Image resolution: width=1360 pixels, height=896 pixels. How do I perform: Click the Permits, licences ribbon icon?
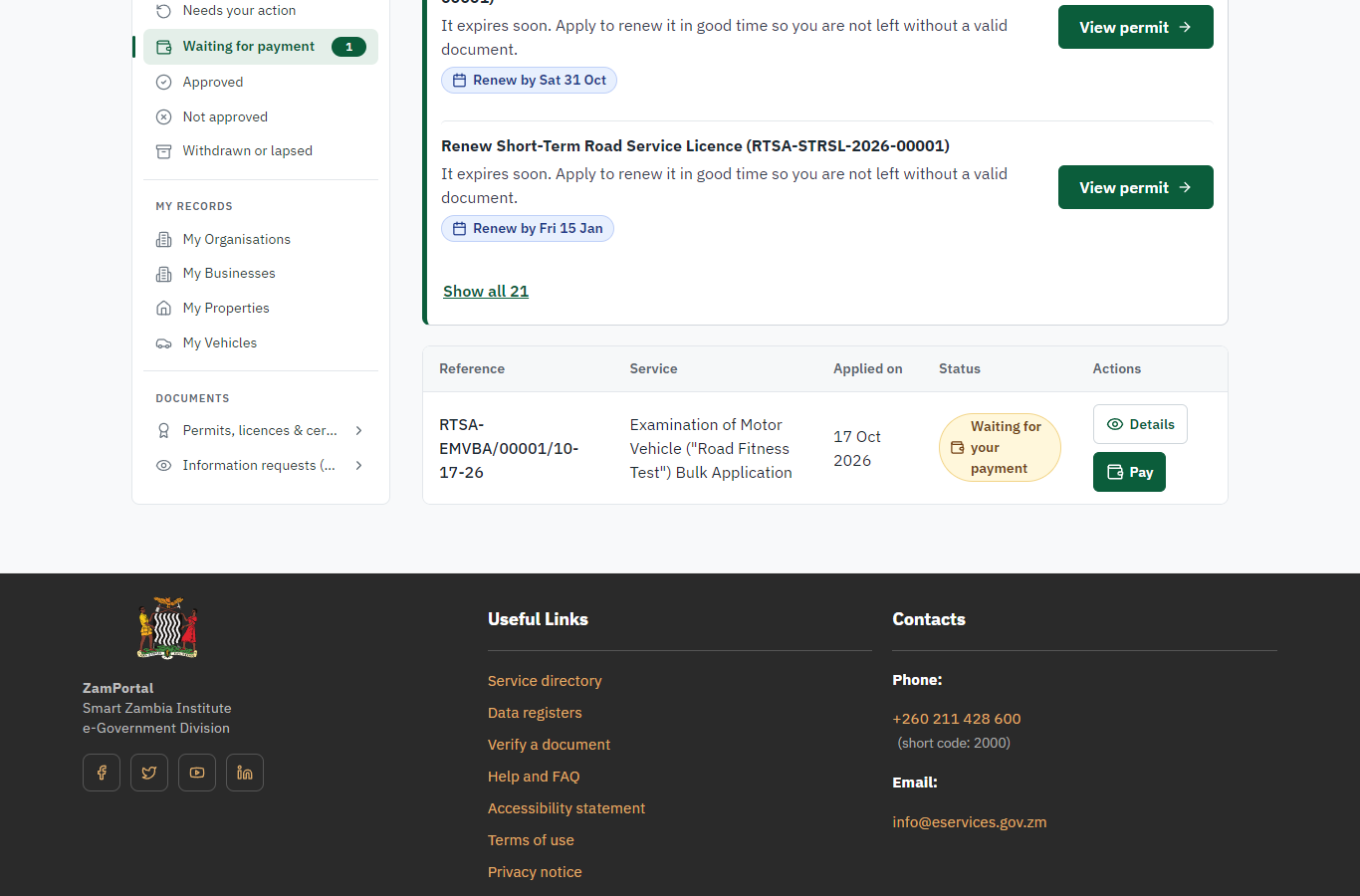pyautogui.click(x=164, y=431)
